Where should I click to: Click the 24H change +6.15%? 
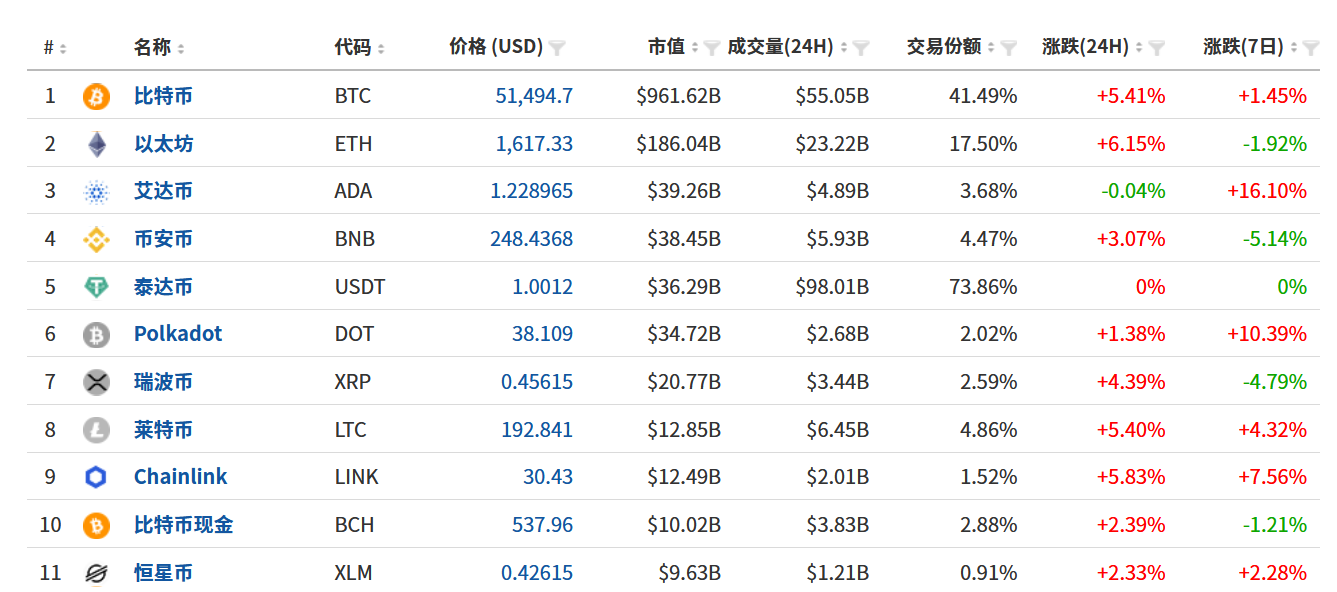point(1131,144)
